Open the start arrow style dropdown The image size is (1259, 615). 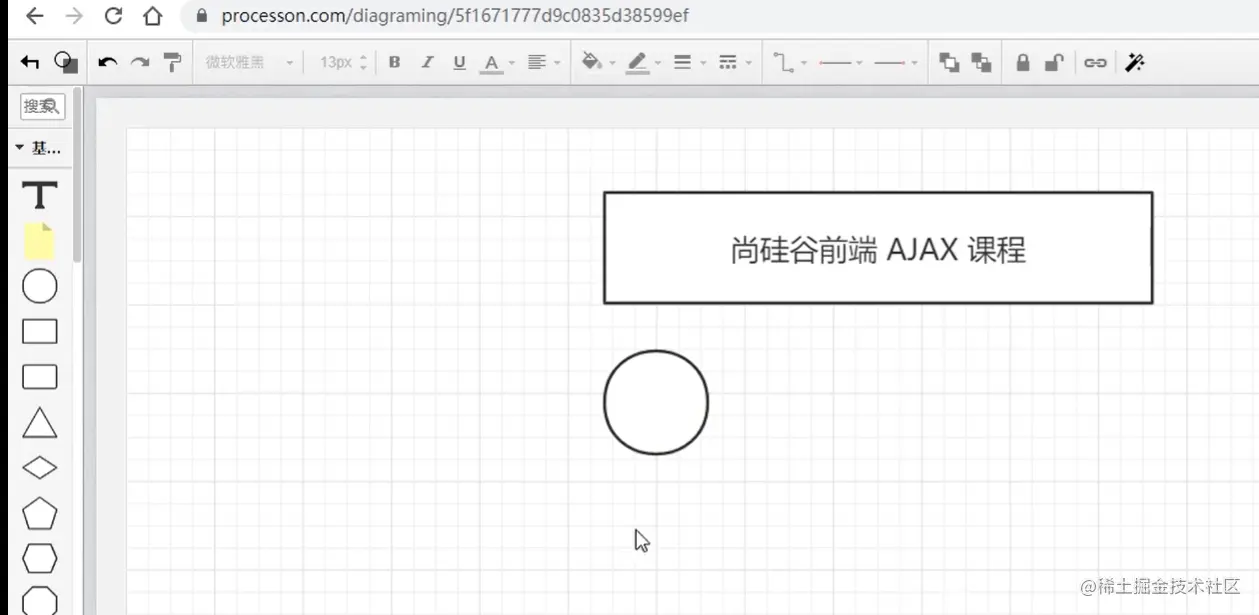(x=841, y=62)
